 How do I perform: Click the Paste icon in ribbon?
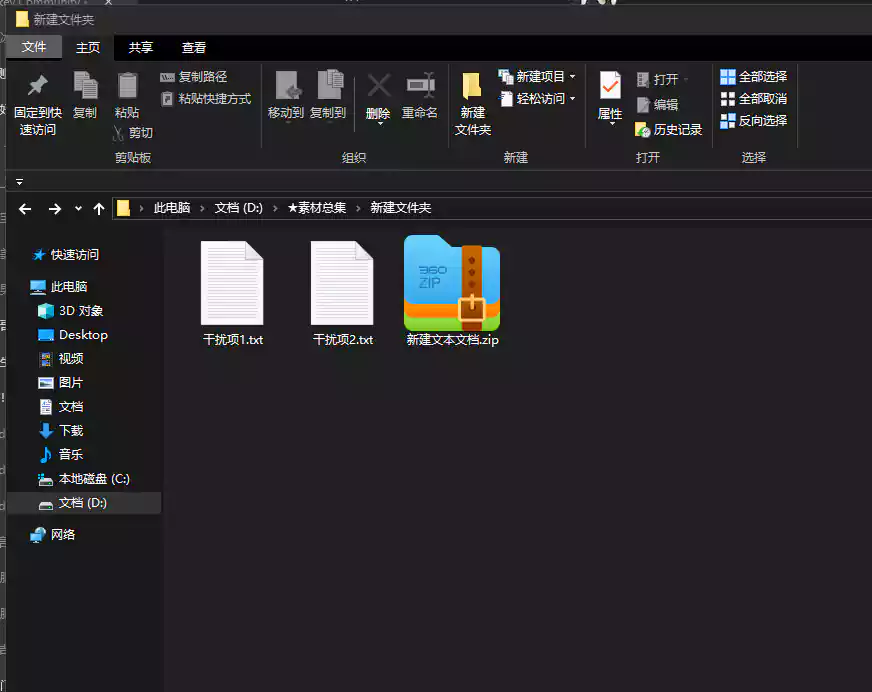[127, 87]
